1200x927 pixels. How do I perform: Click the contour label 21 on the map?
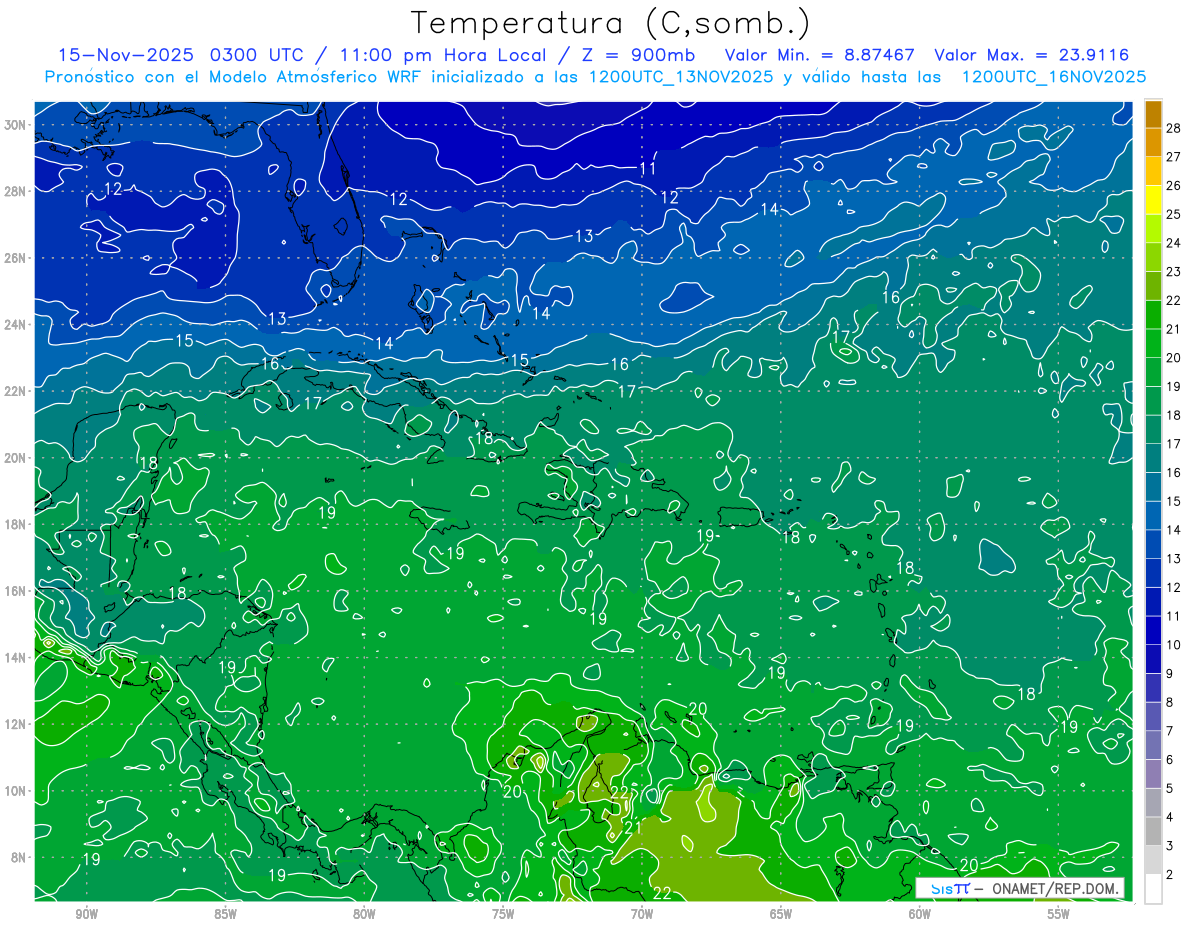click(x=633, y=828)
